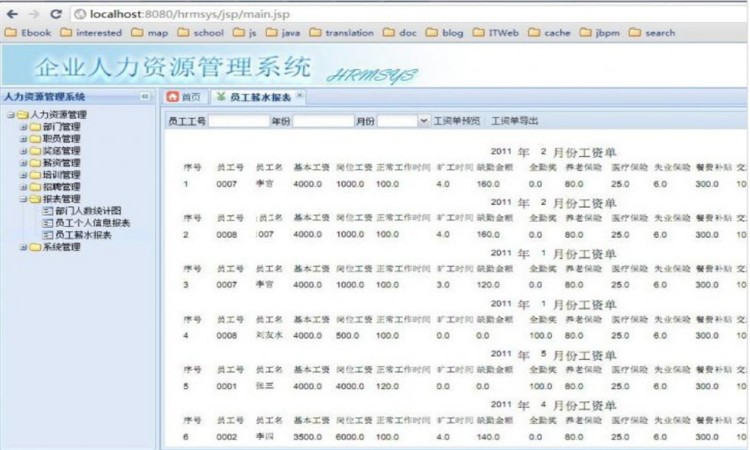Focus the 员工工号 input field
750x450 pixels.
pos(239,121)
